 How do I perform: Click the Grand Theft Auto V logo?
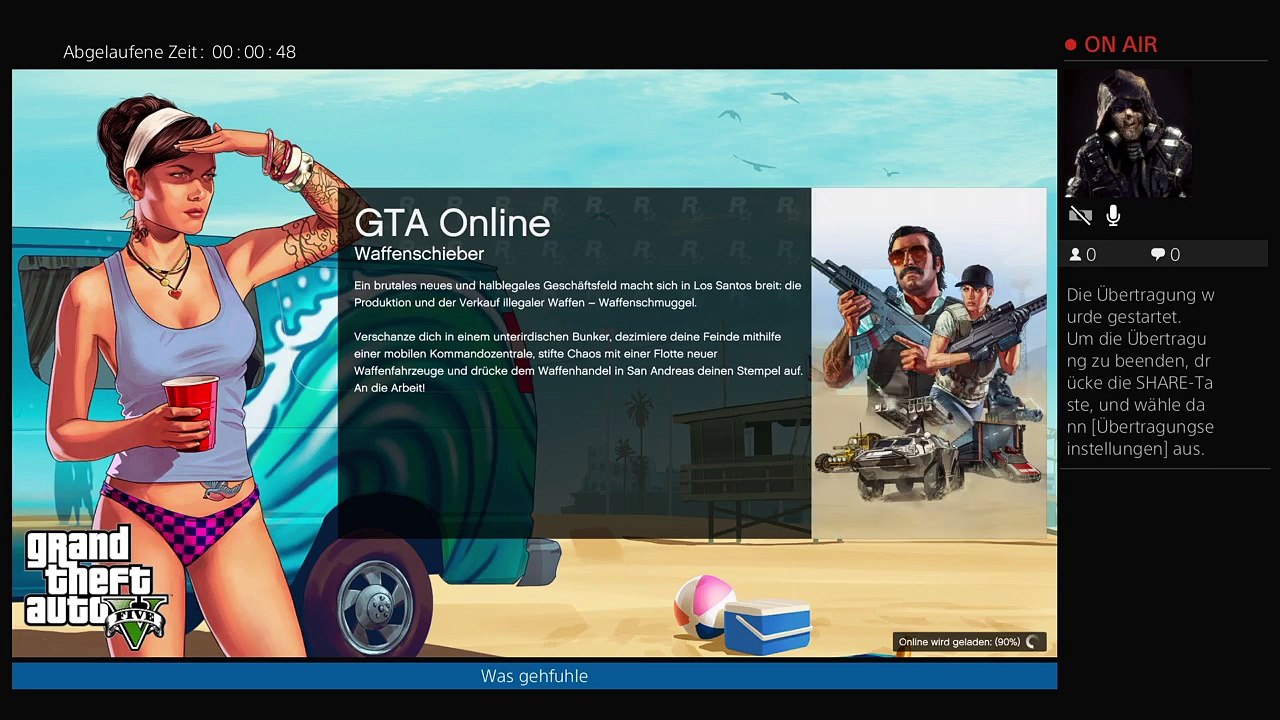coord(95,589)
